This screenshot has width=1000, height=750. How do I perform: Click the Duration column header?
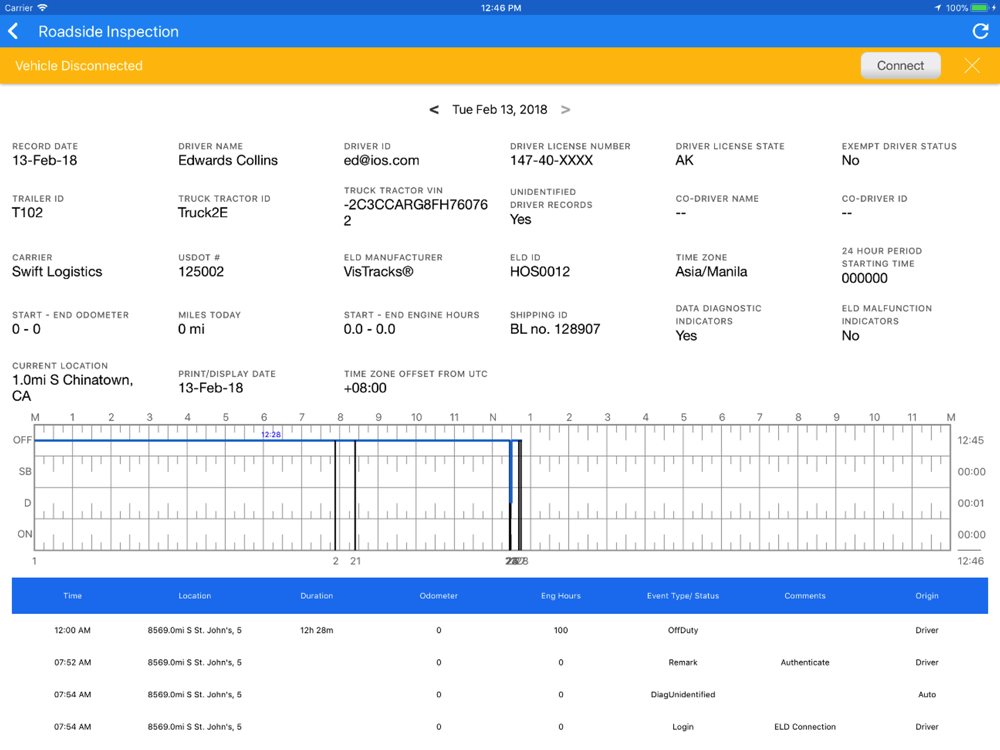pos(316,596)
